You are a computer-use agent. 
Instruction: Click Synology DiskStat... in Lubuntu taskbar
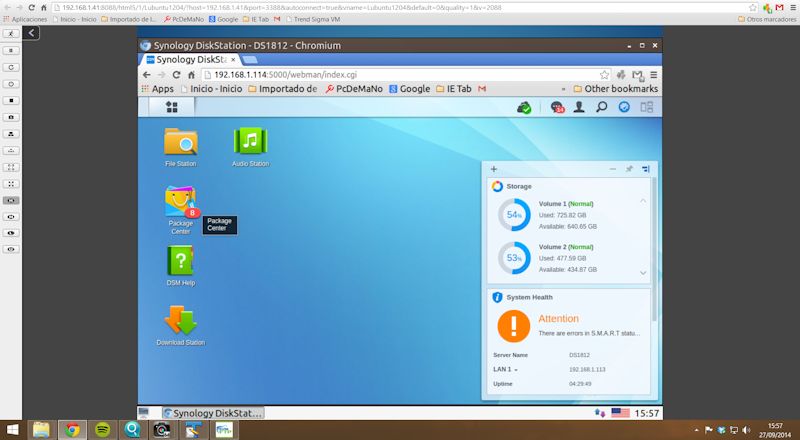(x=213, y=413)
